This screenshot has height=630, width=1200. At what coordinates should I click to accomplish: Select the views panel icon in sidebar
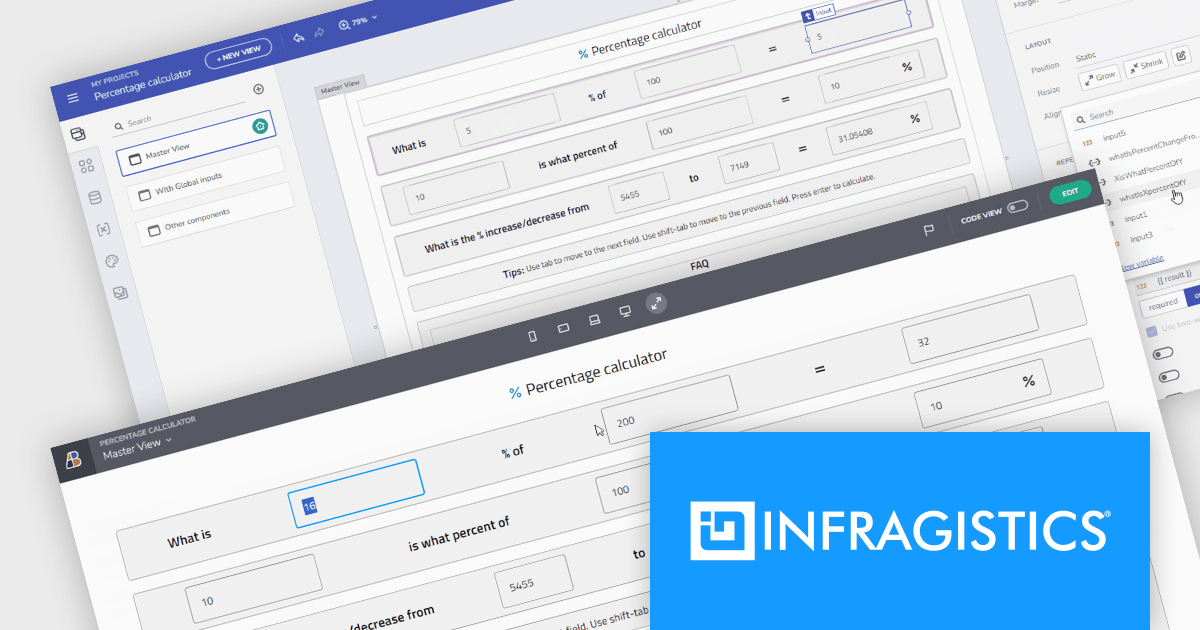click(79, 132)
